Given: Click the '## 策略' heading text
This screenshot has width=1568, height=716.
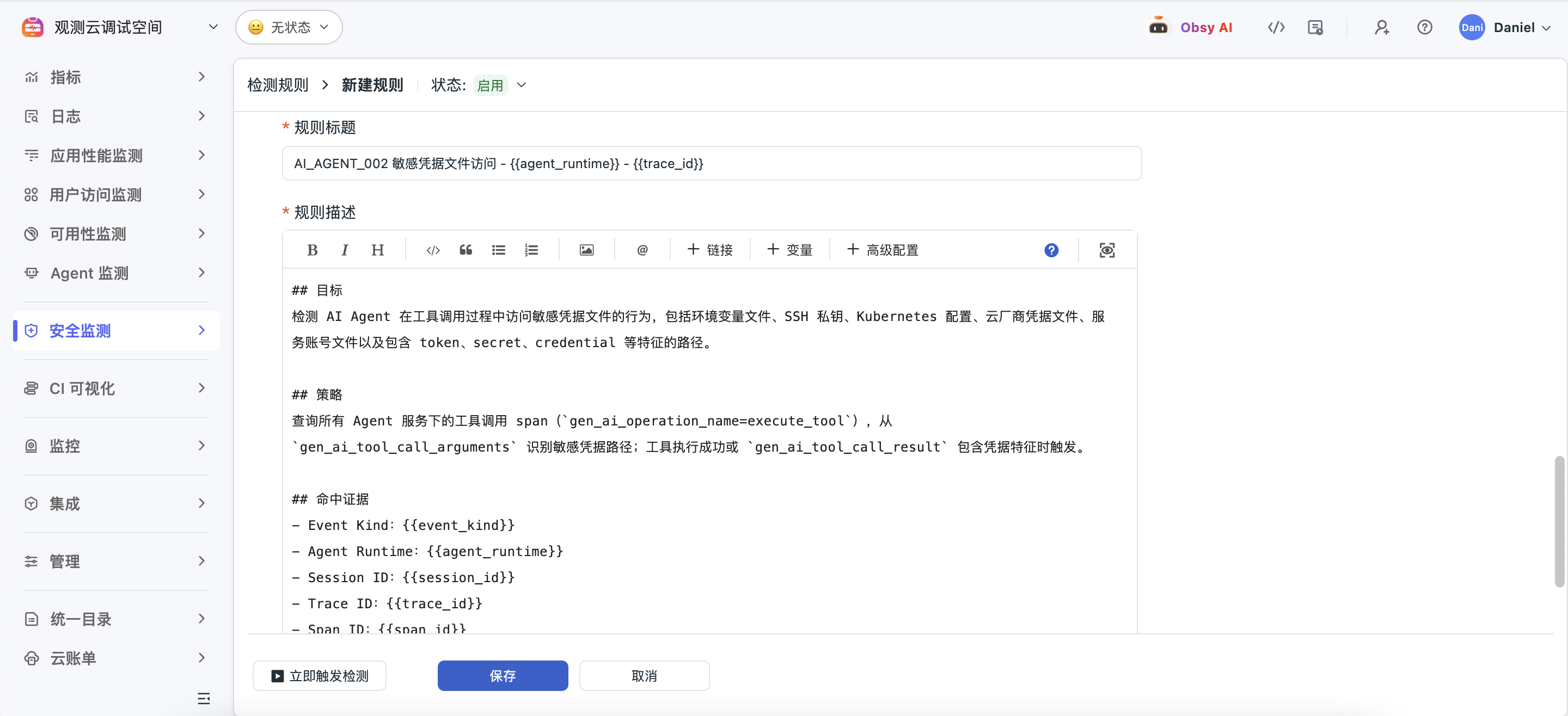Looking at the screenshot, I should 317,395.
